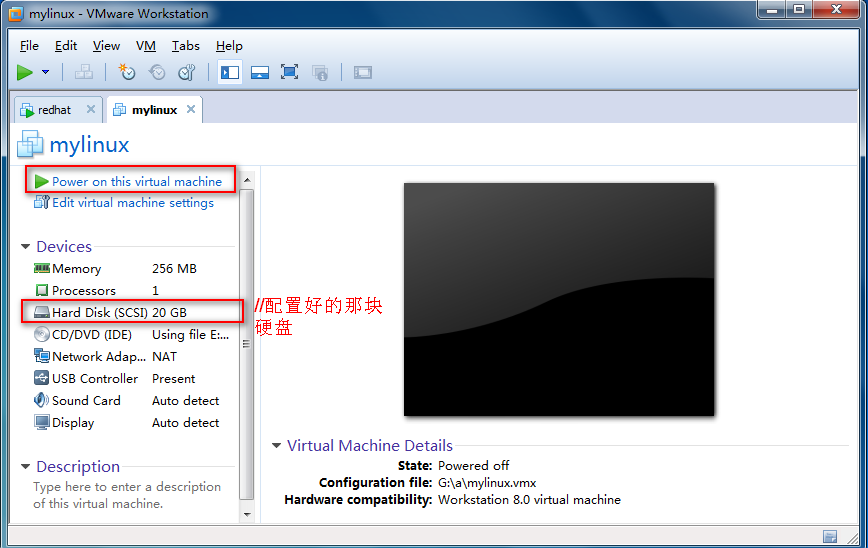This screenshot has height=548, width=868.
Task: Click the green Power On toolbar button
Action: (x=24, y=72)
